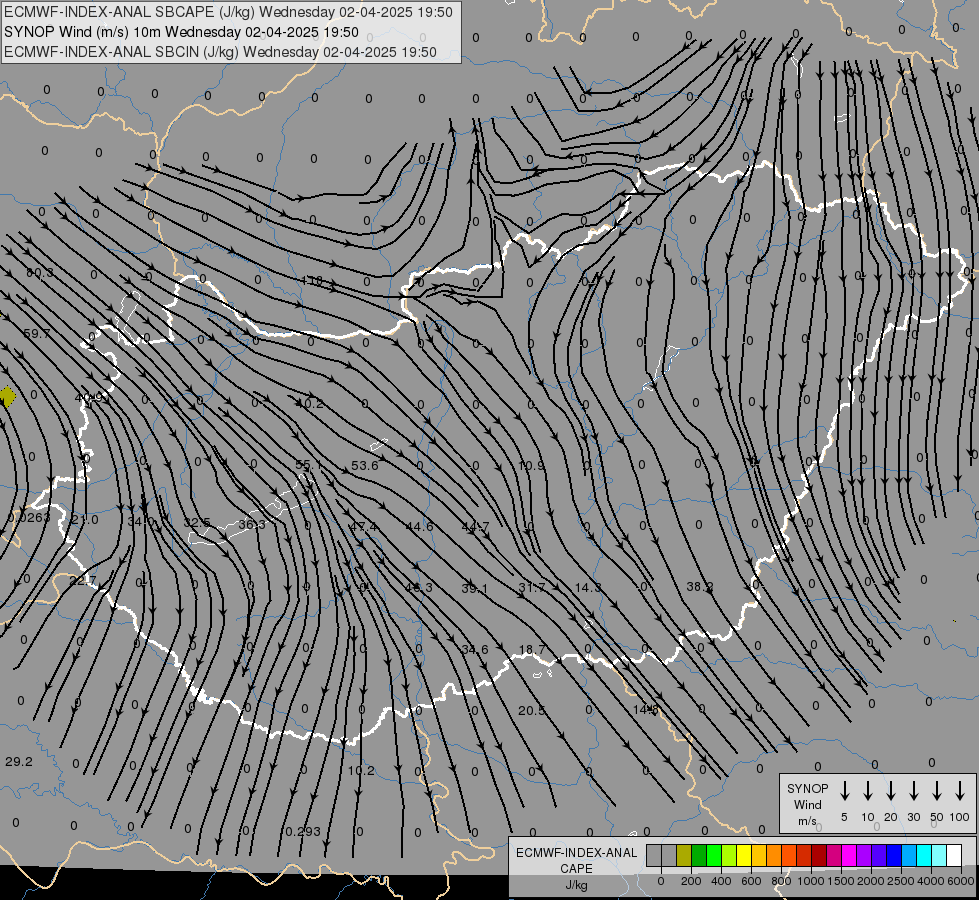Click the 0.293 value near map bottom

click(303, 832)
